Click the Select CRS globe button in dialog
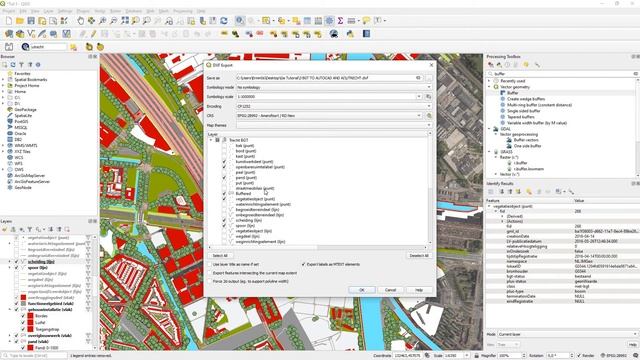 (x=429, y=116)
